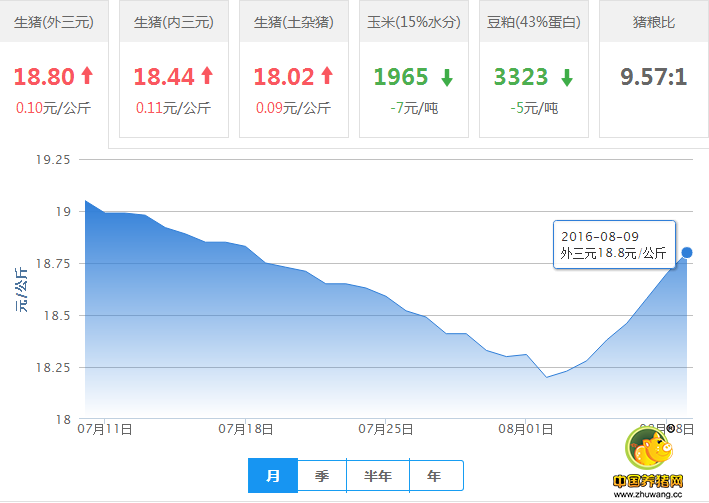
Task: Click the red up arrow beside 18.44
Action: click(207, 75)
